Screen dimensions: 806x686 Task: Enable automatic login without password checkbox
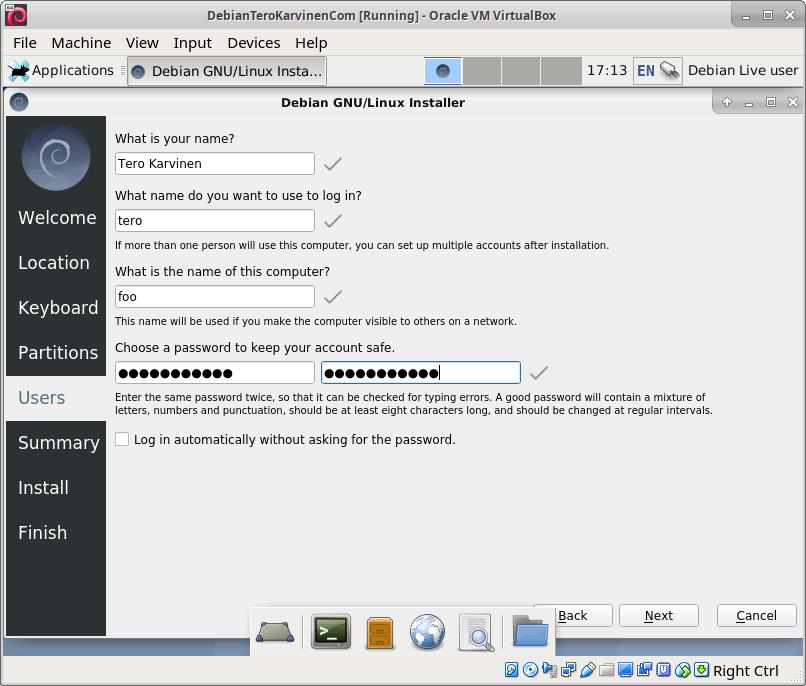coord(122,439)
